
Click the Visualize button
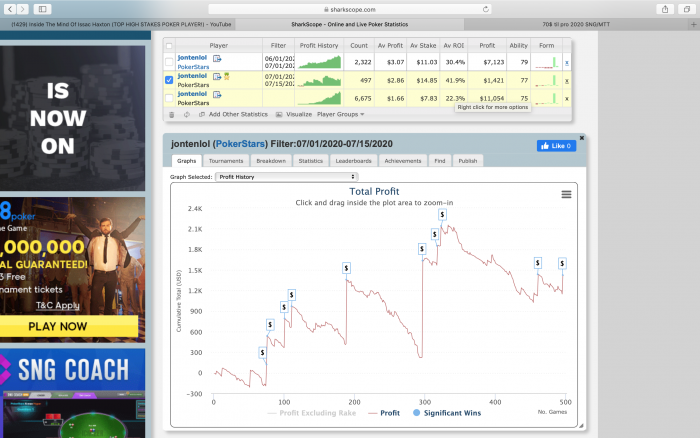tap(294, 114)
